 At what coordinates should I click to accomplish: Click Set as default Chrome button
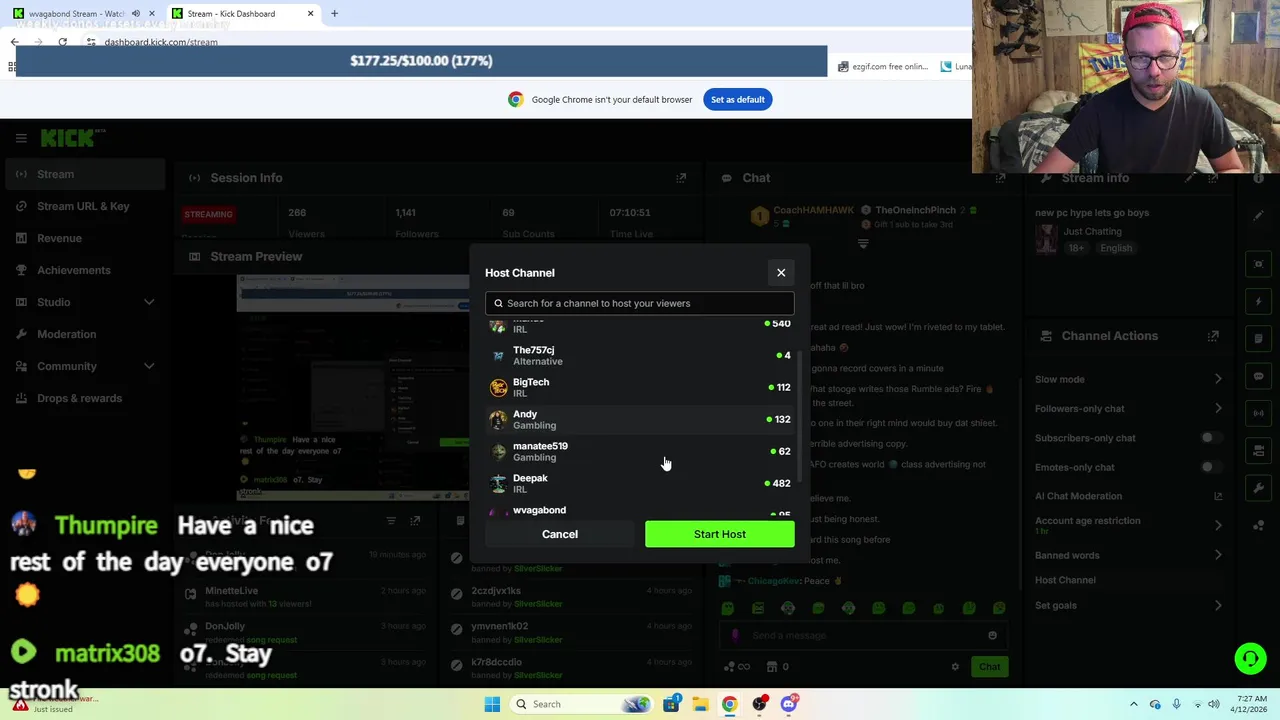[737, 99]
